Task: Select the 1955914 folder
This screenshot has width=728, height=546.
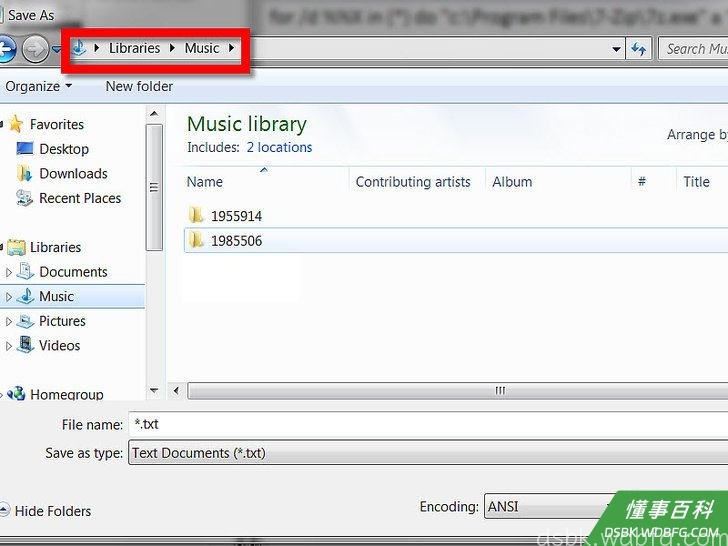Action: (x=236, y=216)
